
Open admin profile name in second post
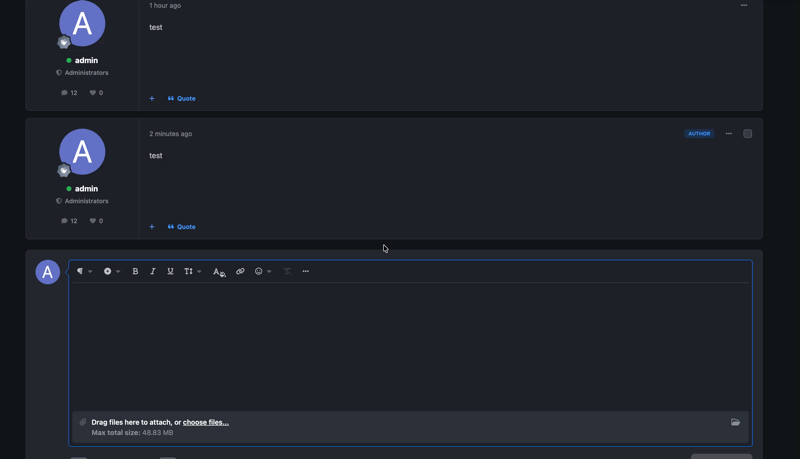[x=86, y=189]
